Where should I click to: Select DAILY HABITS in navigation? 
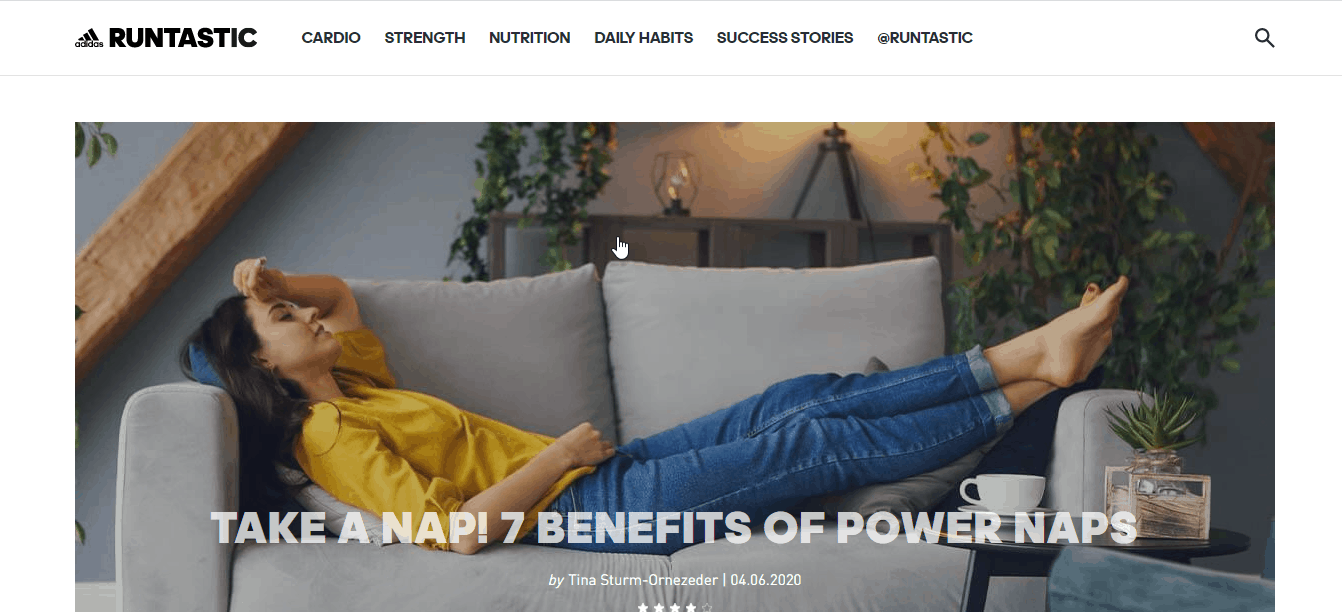coord(644,38)
